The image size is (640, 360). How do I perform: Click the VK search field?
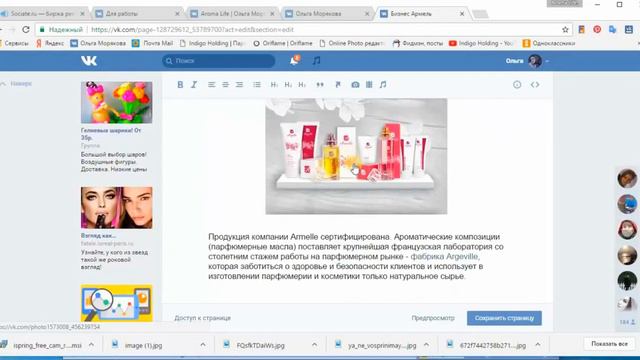218,61
